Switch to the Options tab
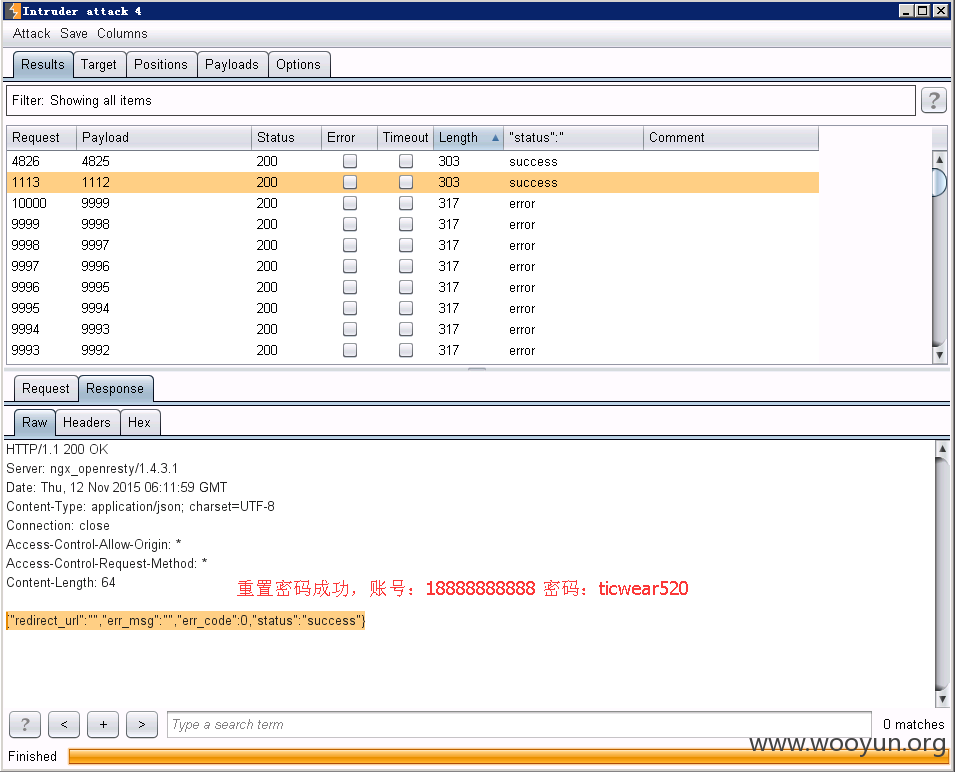The height and width of the screenshot is (772, 955). [298, 65]
